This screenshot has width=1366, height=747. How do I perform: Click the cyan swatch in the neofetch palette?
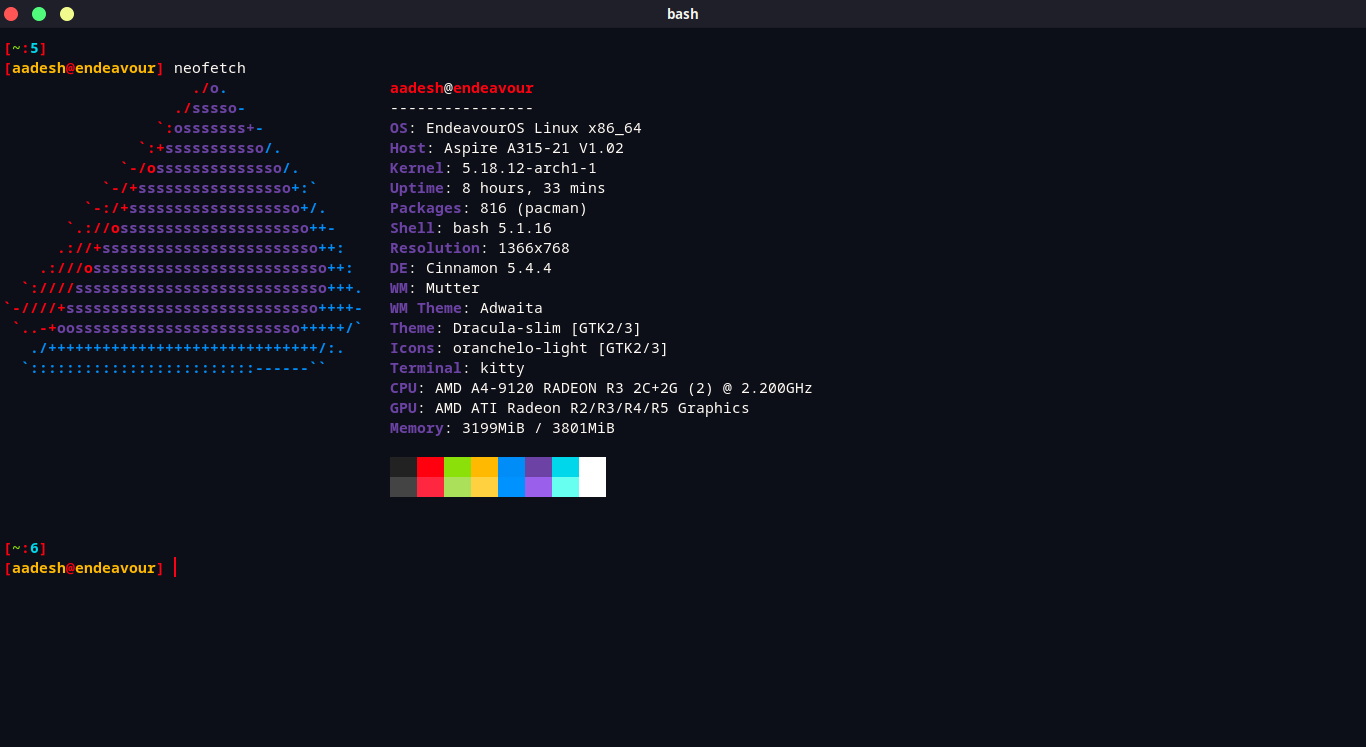pos(565,467)
